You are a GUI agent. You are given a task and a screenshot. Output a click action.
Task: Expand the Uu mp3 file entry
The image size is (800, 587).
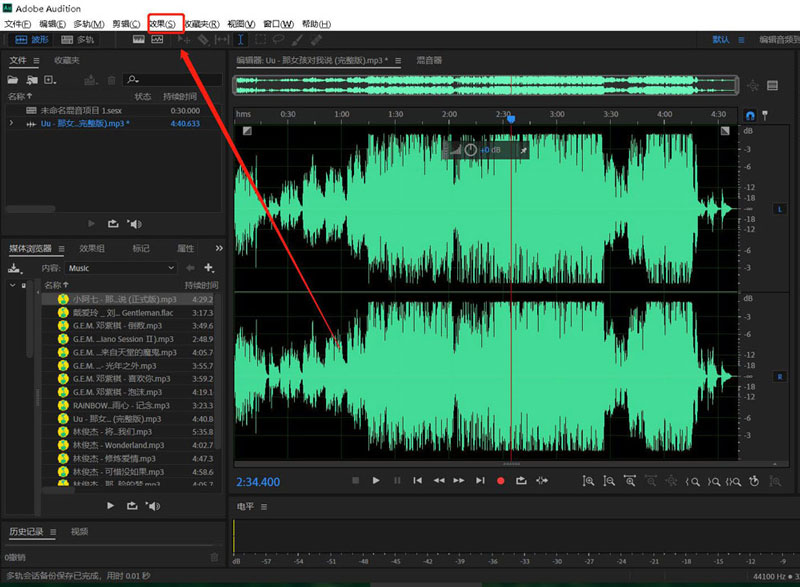pos(11,123)
